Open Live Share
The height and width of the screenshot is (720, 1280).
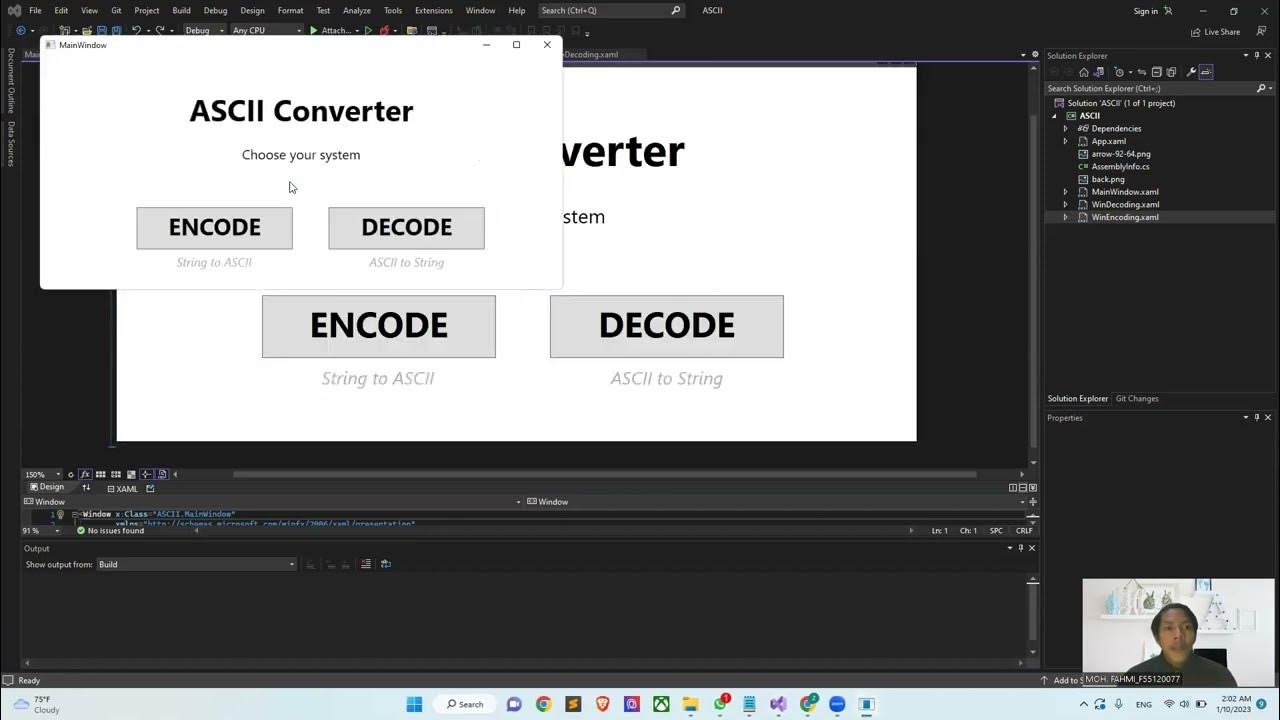pos(1215,32)
